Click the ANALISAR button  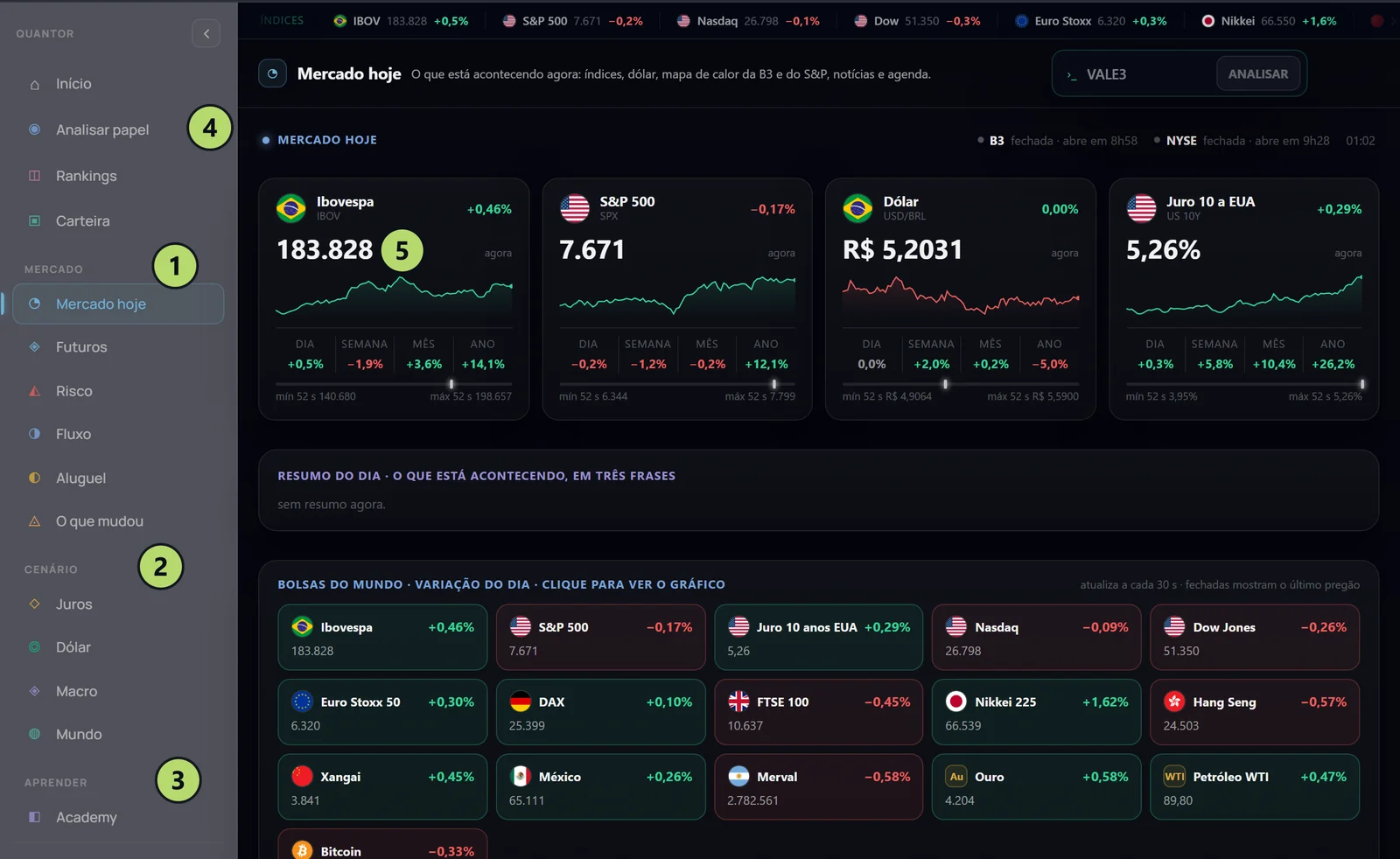1258,73
